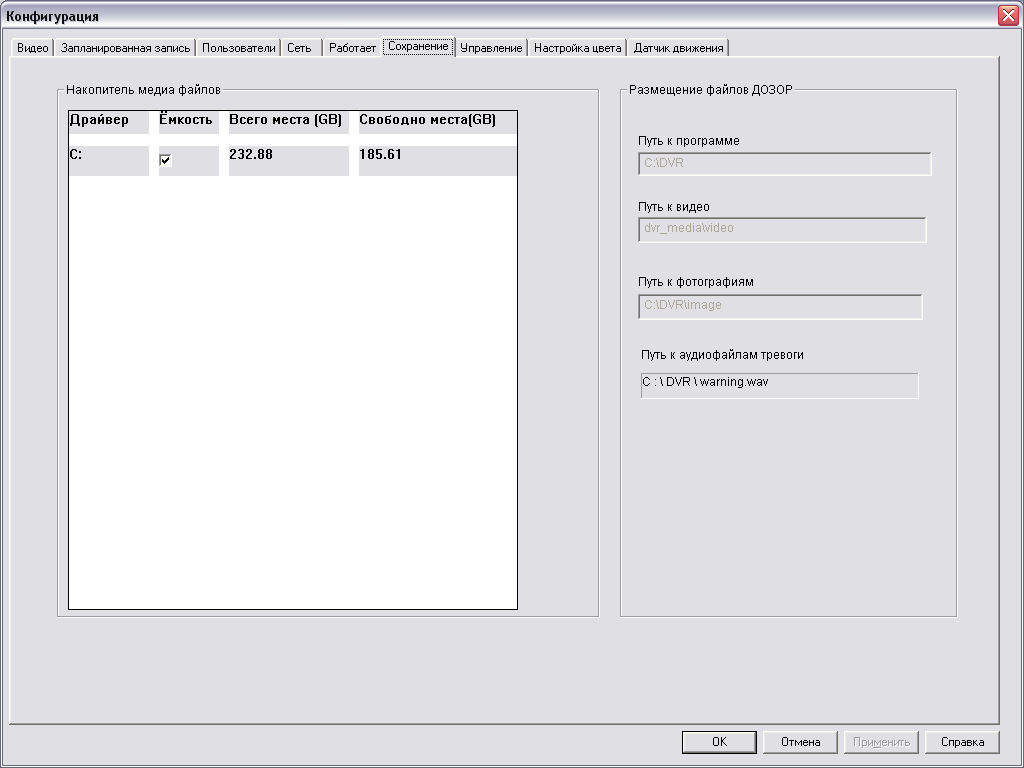Screen dimensions: 1024x768
Task: Open the Видео tab
Action: (32, 48)
